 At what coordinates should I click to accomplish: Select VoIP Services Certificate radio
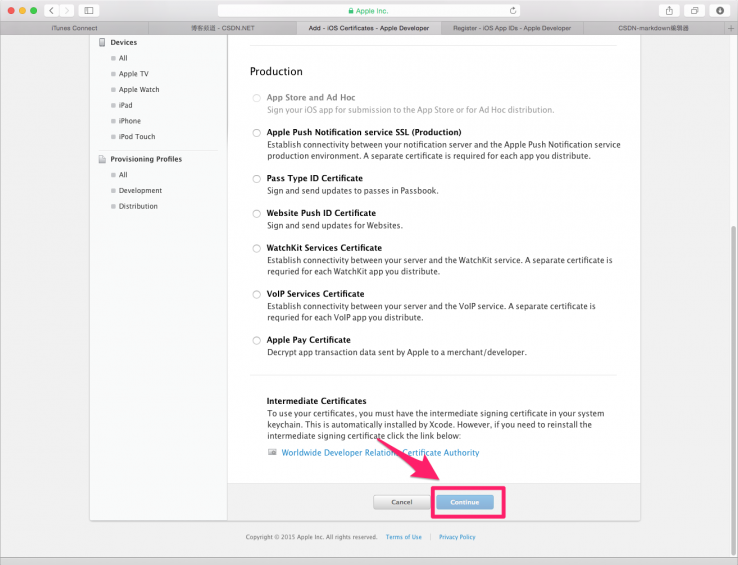(x=257, y=295)
